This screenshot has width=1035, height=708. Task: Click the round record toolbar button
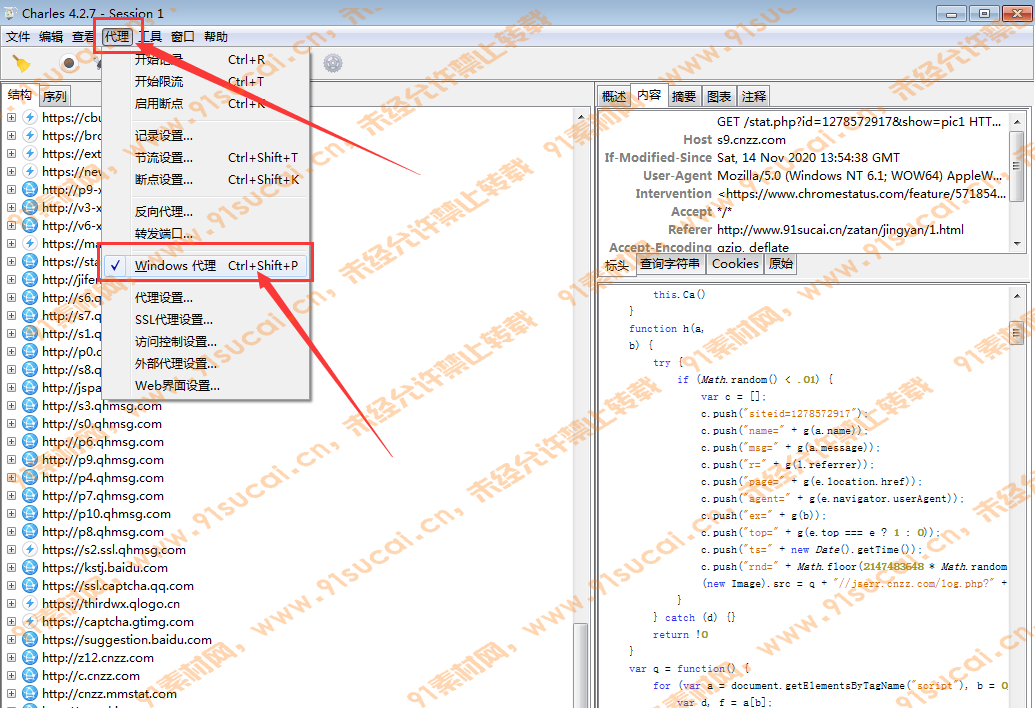68,63
